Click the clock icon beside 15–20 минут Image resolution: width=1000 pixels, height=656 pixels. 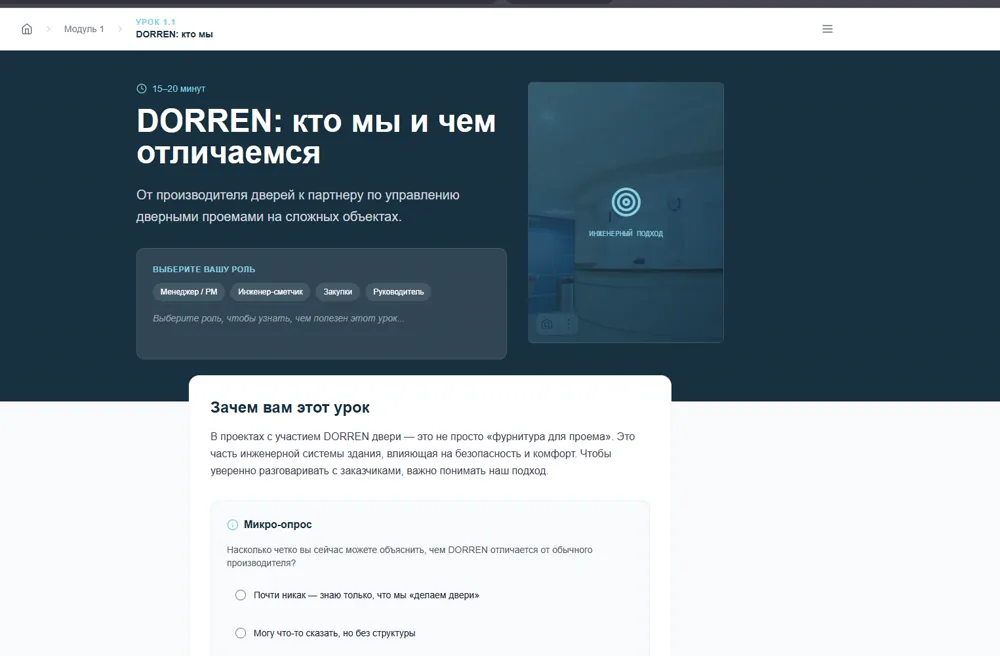(142, 89)
